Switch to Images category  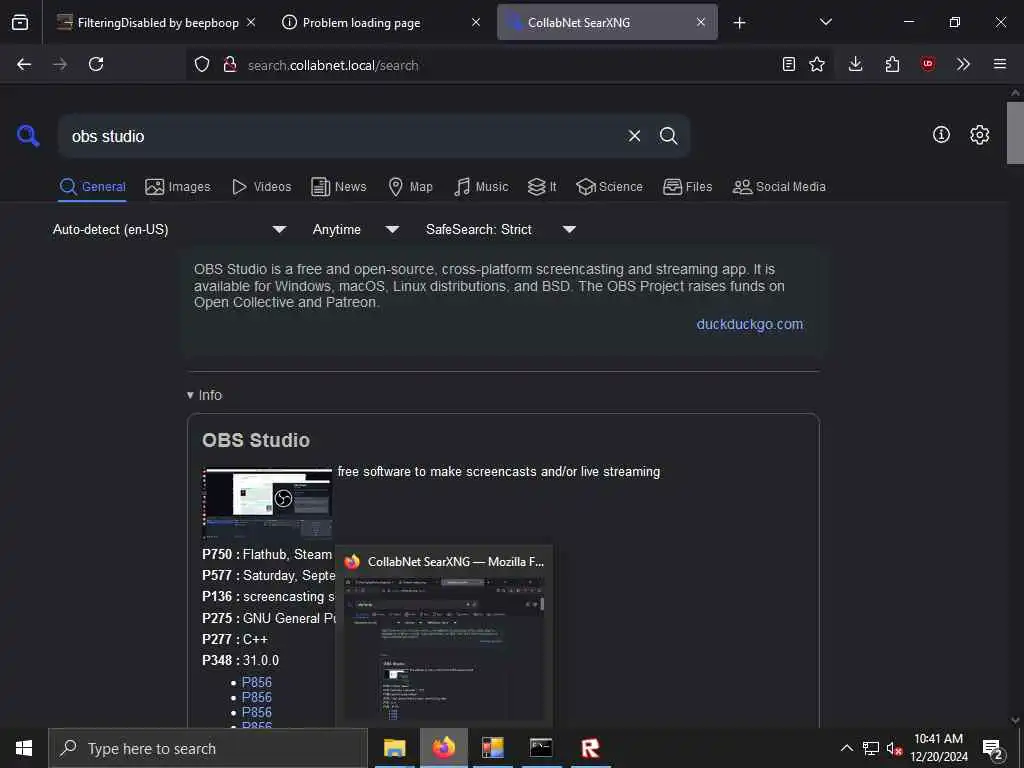click(x=178, y=187)
